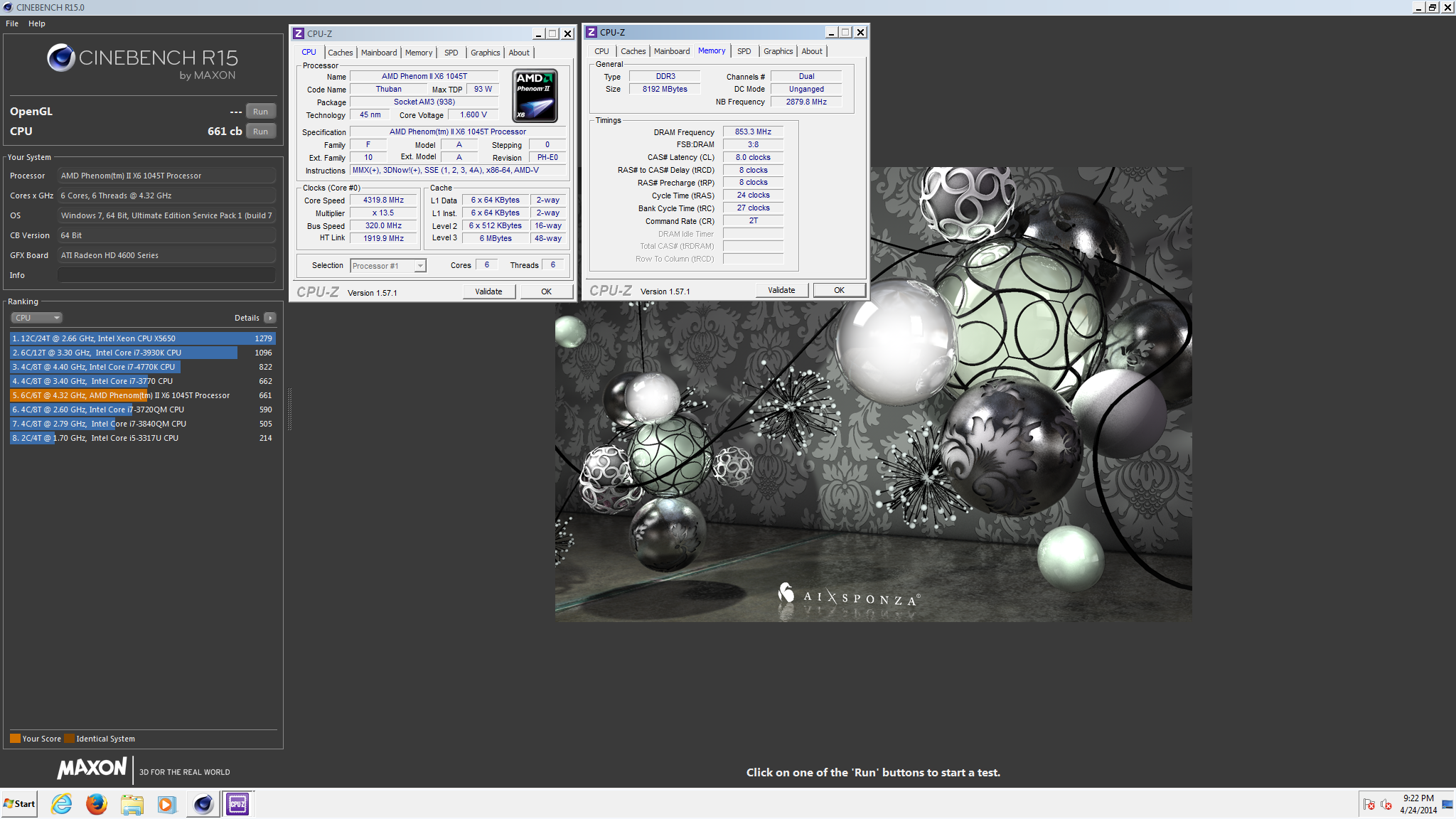Screen dimensions: 1456x819
Task: Click the DRAM Frequency value 853.3 MHz
Action: pyautogui.click(x=753, y=132)
